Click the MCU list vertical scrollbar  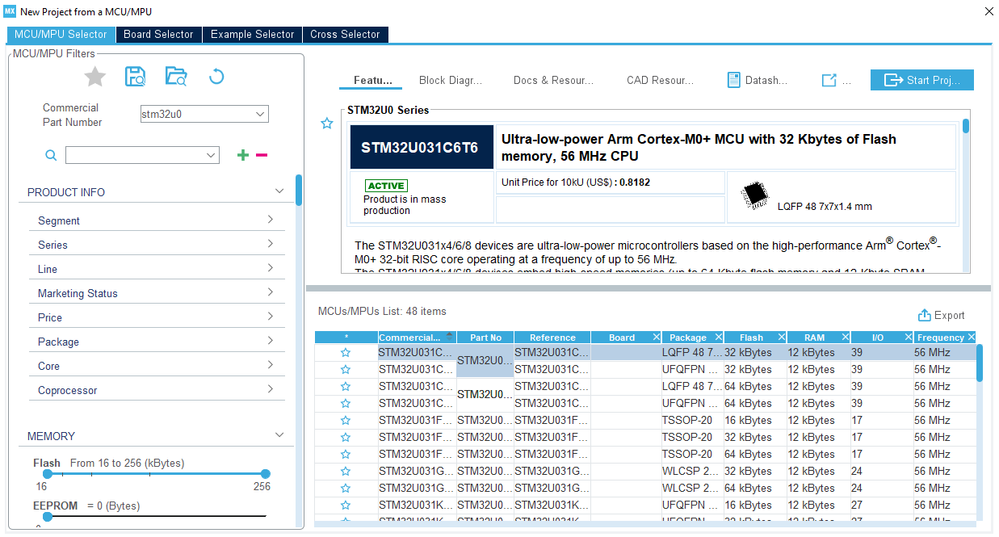[980, 362]
